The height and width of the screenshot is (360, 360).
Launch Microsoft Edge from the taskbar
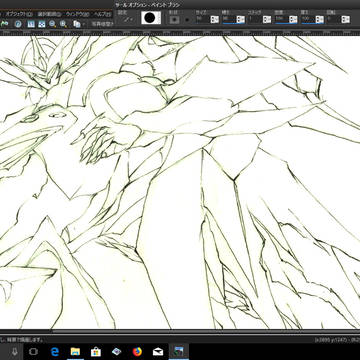[55, 351]
